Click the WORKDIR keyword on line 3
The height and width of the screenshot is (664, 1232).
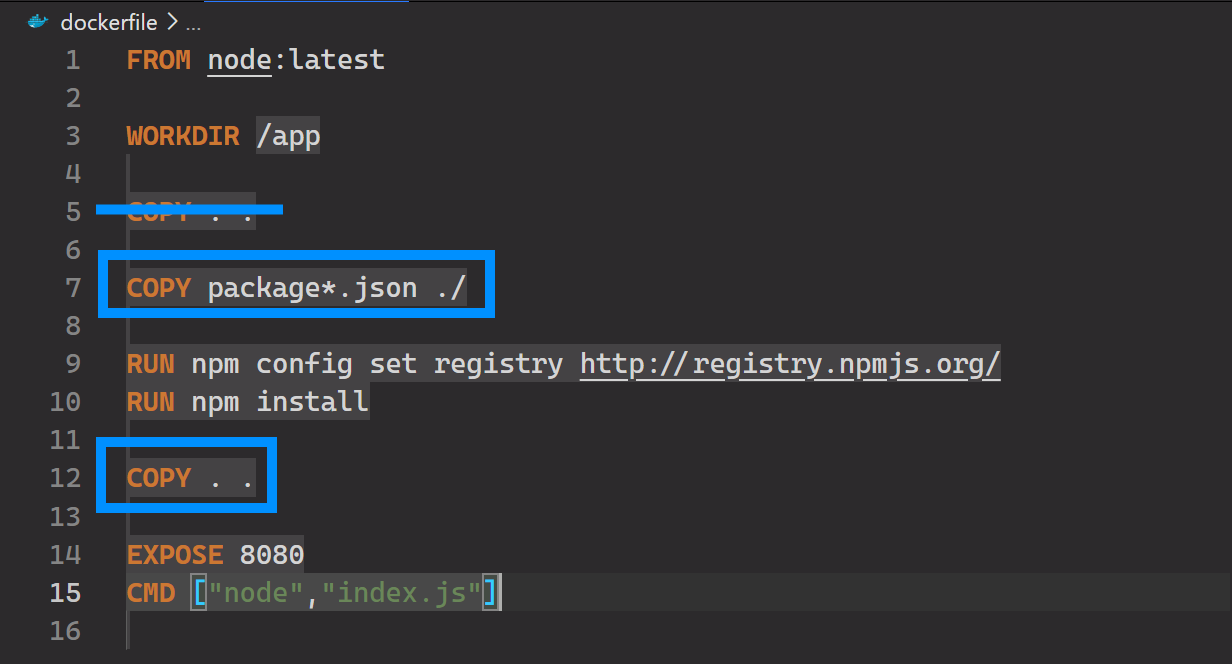183,136
